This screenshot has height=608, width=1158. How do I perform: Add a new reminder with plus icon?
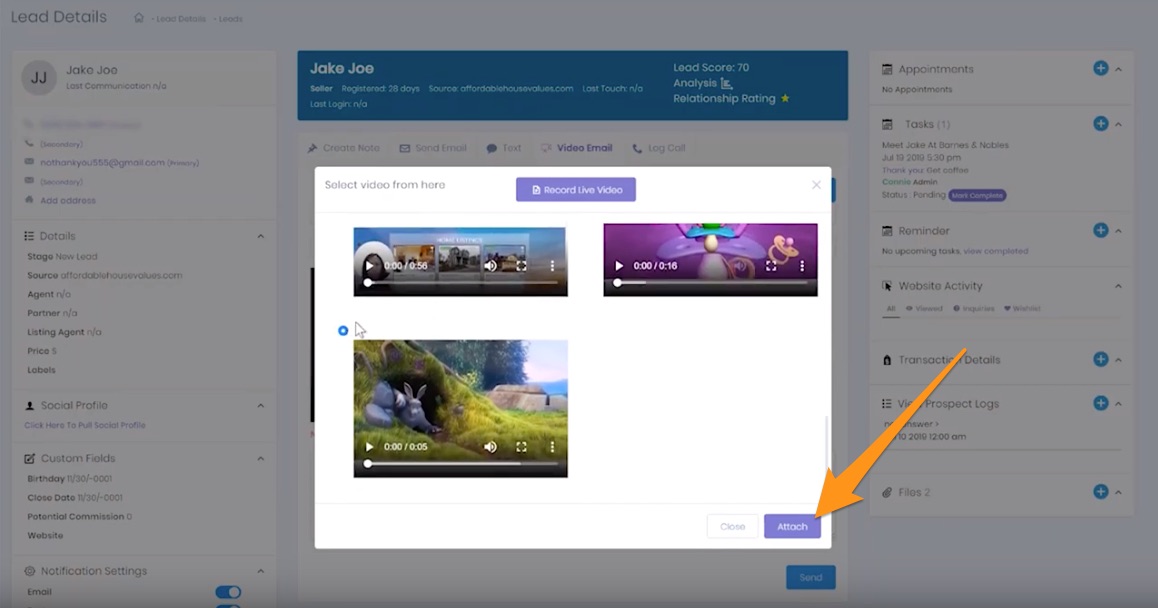(1100, 230)
